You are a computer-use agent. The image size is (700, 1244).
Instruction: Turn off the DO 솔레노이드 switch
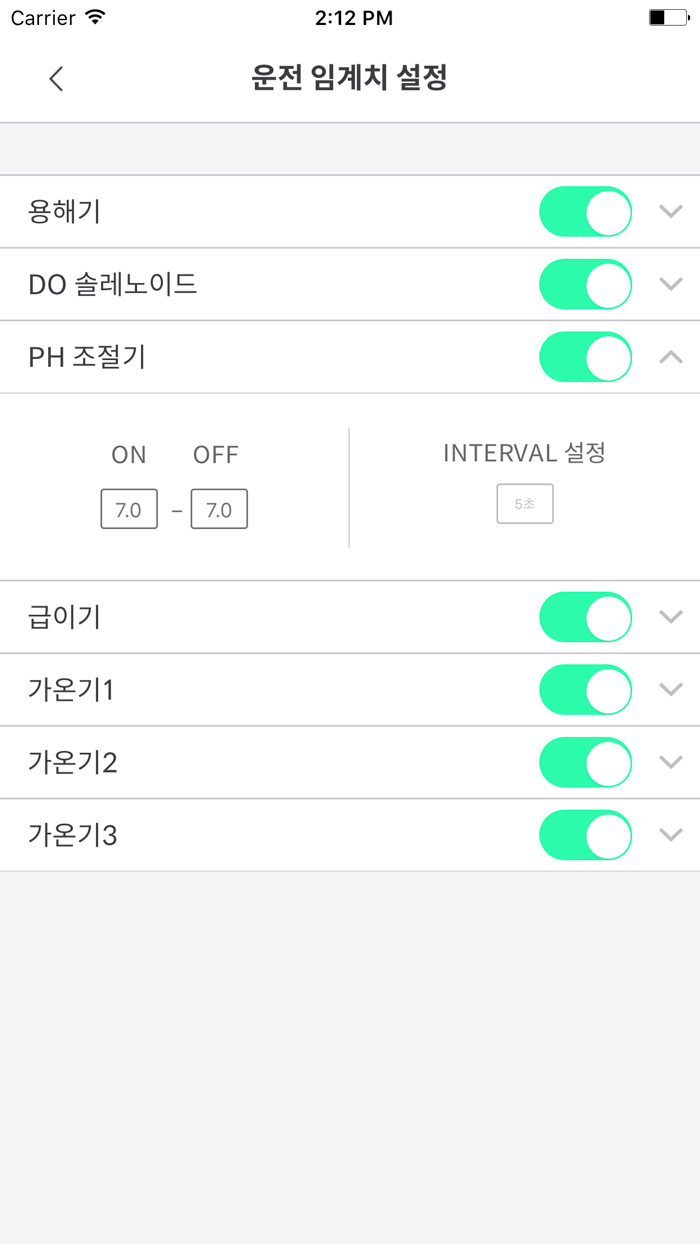[585, 284]
